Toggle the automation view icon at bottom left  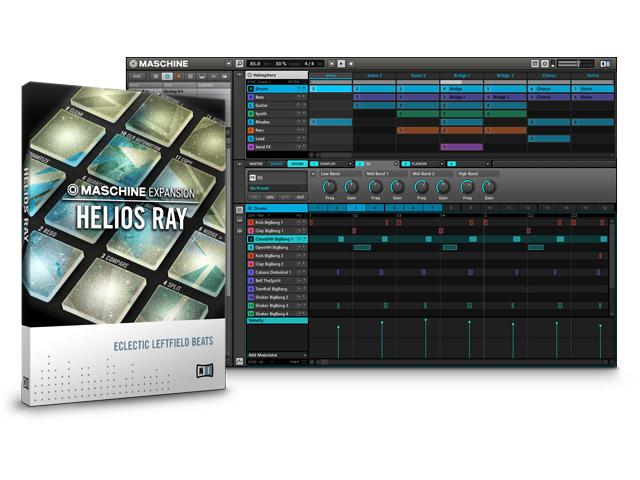[x=240, y=361]
